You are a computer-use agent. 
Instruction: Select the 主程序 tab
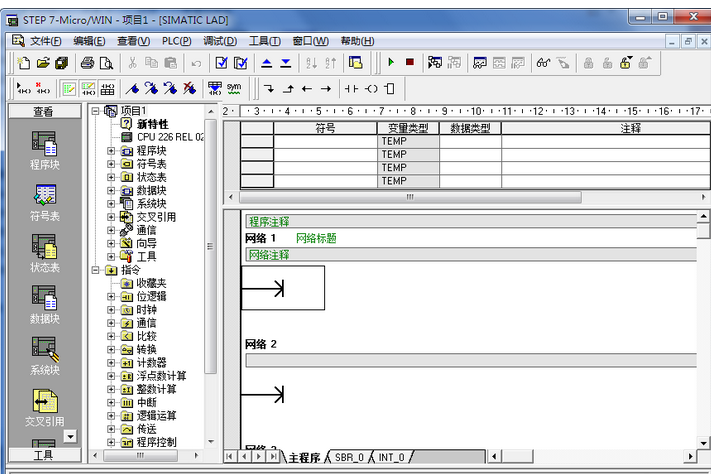tap(304, 457)
